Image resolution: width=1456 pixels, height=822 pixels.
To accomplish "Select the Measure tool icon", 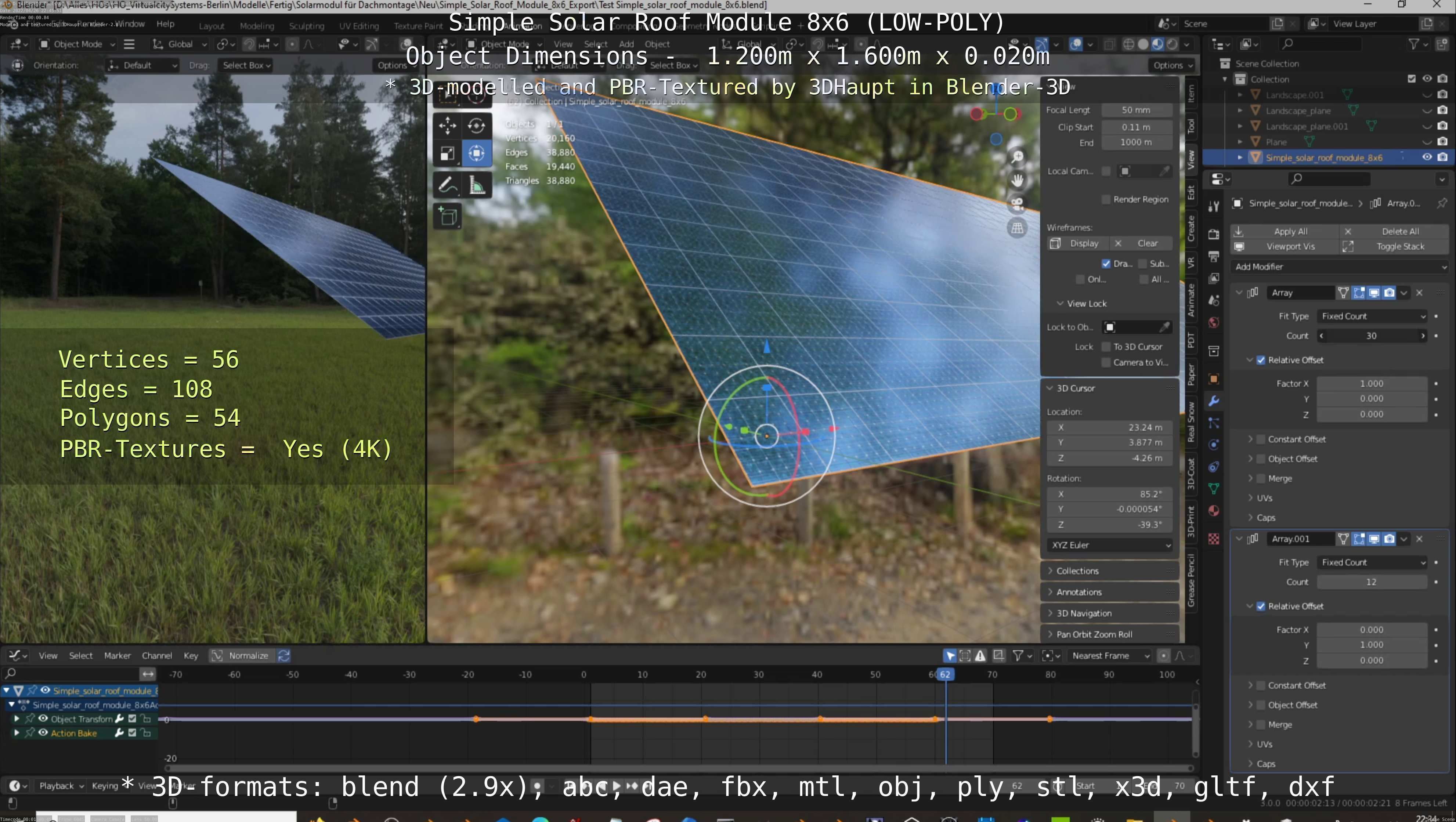I will 477,185.
